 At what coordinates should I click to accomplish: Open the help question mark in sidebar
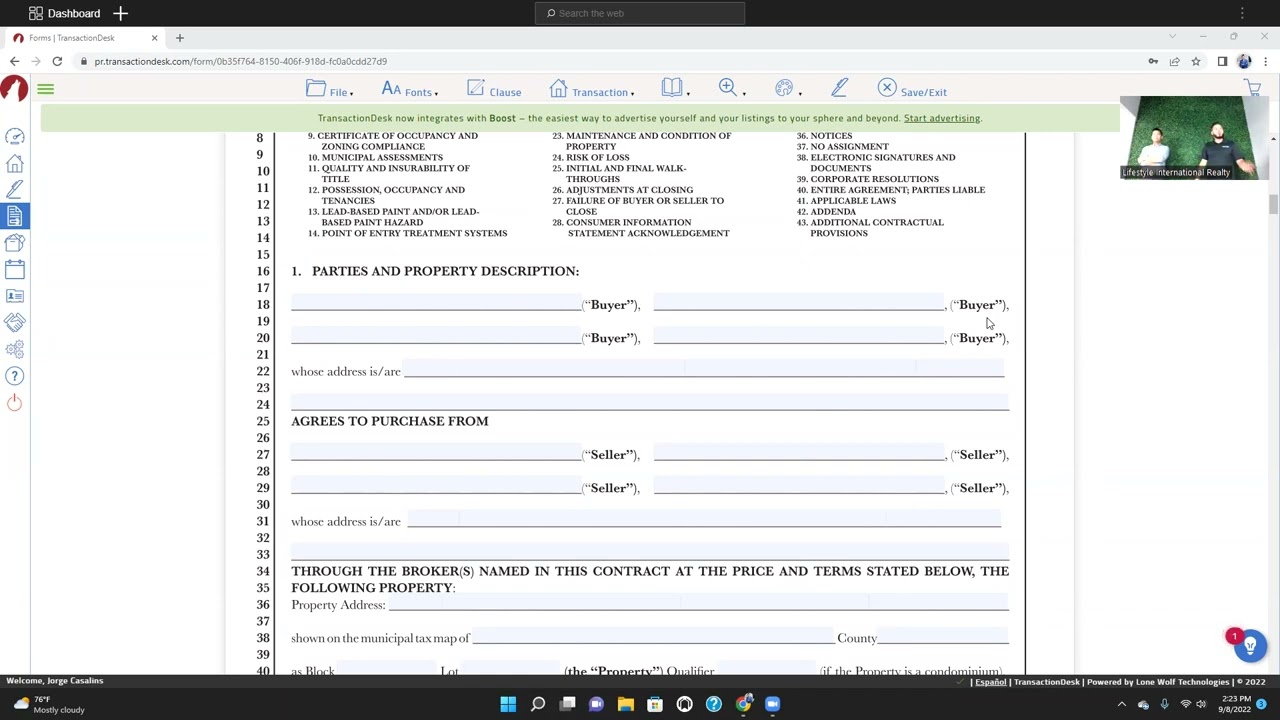tap(15, 376)
